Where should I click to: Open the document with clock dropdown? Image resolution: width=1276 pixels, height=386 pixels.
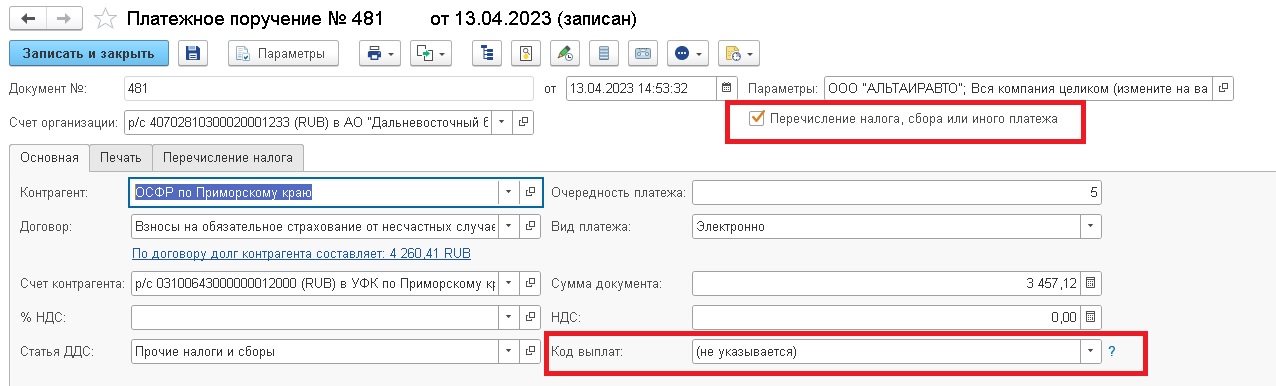click(x=739, y=53)
